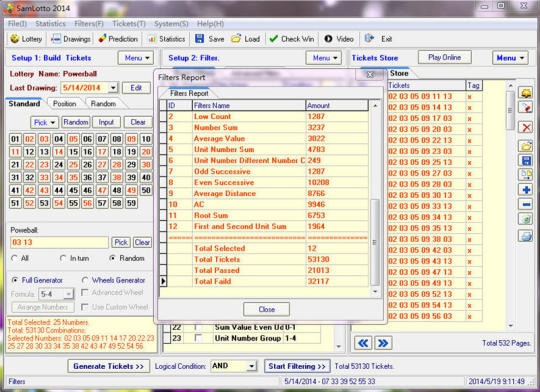
Task: Click the Tickets Store list scrollbar thumb
Action: coord(510,110)
